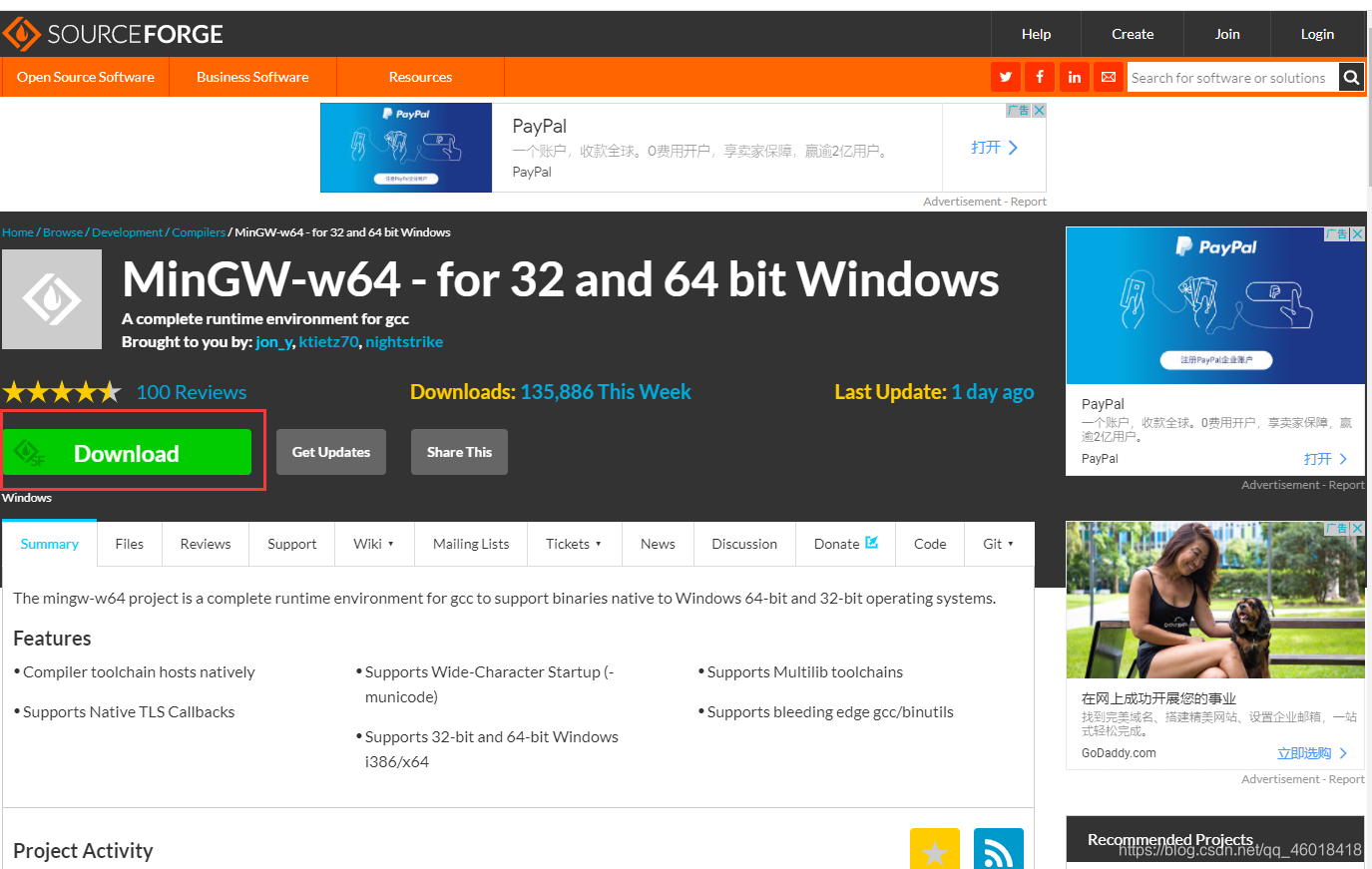Select the Summary tab
This screenshot has height=869, width=1372.
50,544
